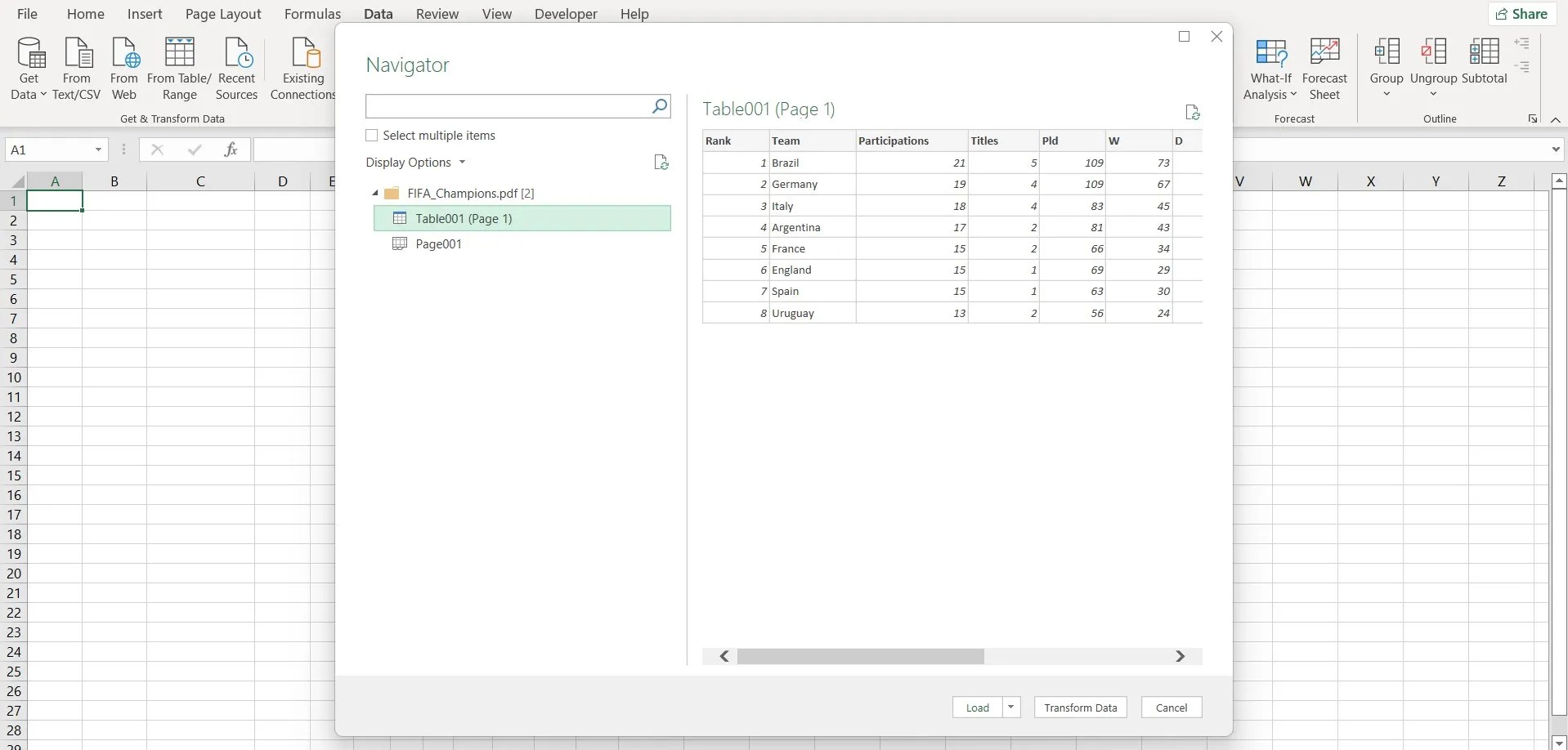Cancel the Navigator dialog
1568x750 pixels.
1172,708
